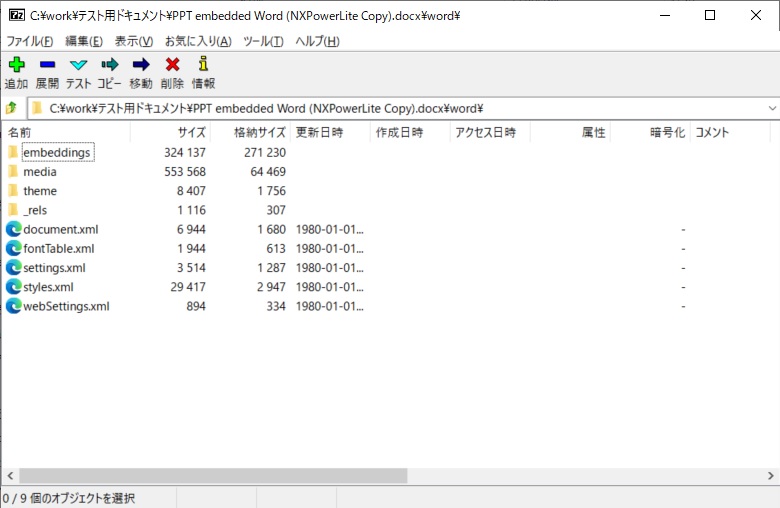Click the Edge icon beside styles.xml

[14, 287]
